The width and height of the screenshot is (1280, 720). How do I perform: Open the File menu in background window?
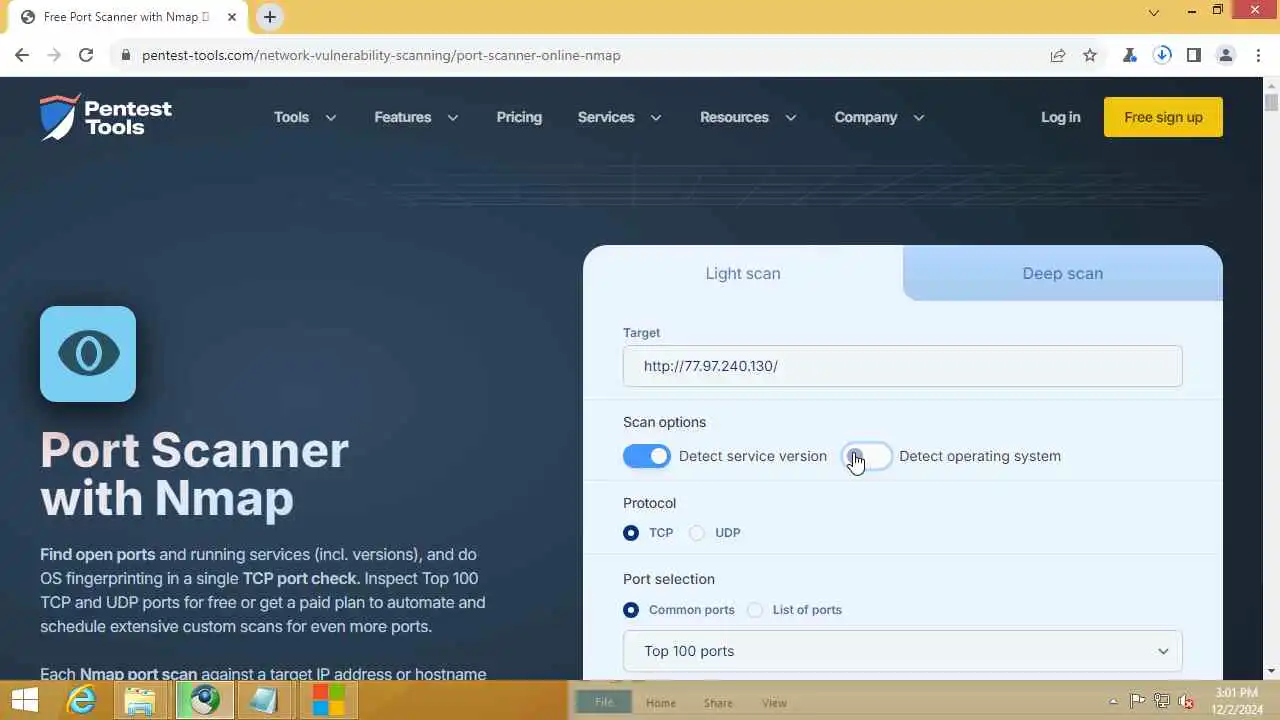(604, 703)
